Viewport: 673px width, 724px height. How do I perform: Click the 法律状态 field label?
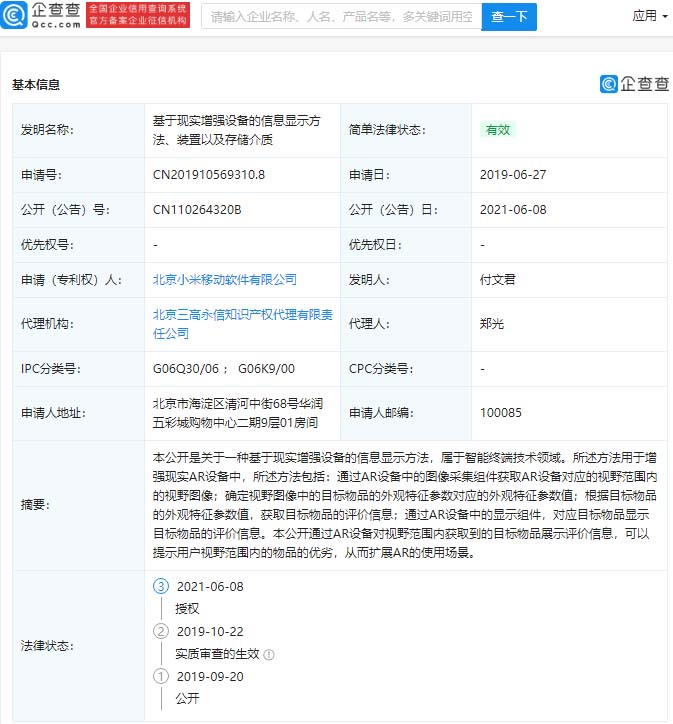tap(48, 646)
